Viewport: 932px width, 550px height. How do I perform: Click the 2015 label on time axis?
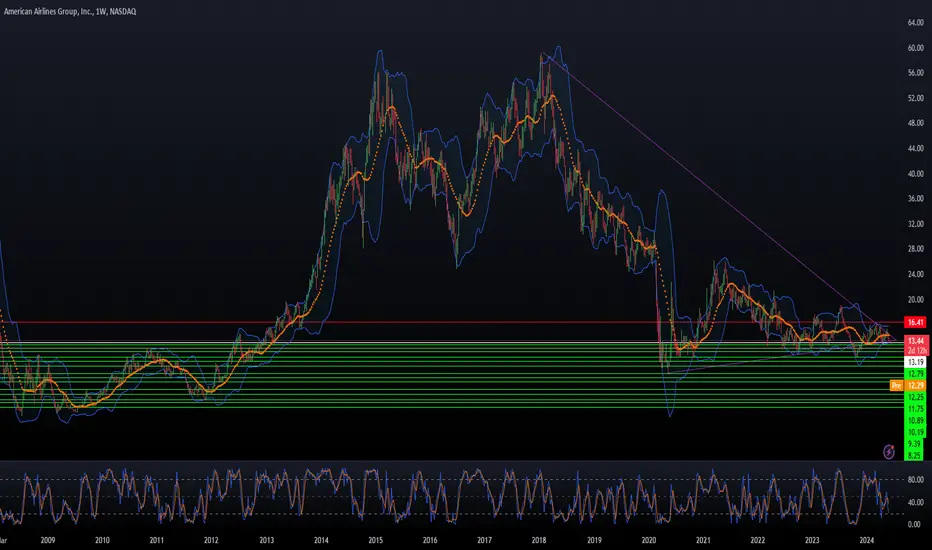[x=375, y=540]
